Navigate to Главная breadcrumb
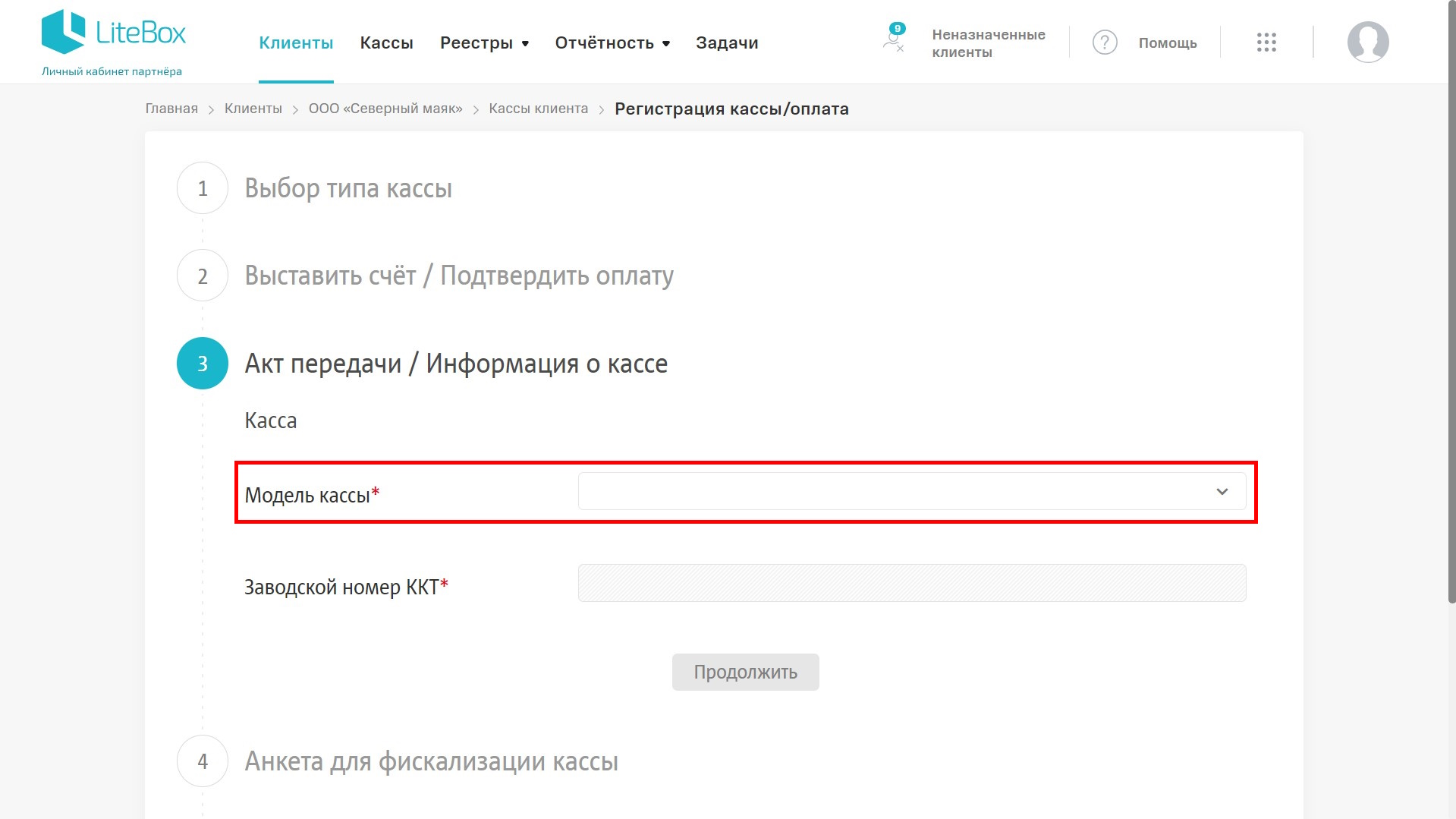Screen dimensions: 1456x819 coord(171,109)
